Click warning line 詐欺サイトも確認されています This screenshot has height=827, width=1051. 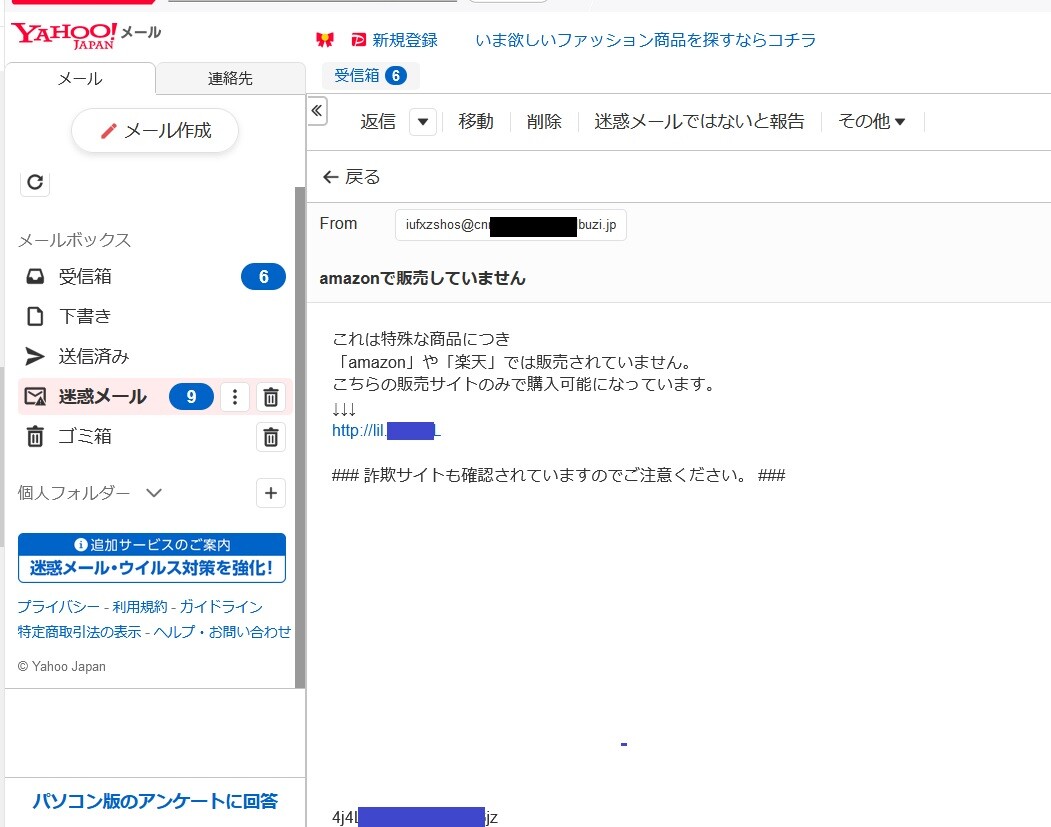tap(558, 475)
